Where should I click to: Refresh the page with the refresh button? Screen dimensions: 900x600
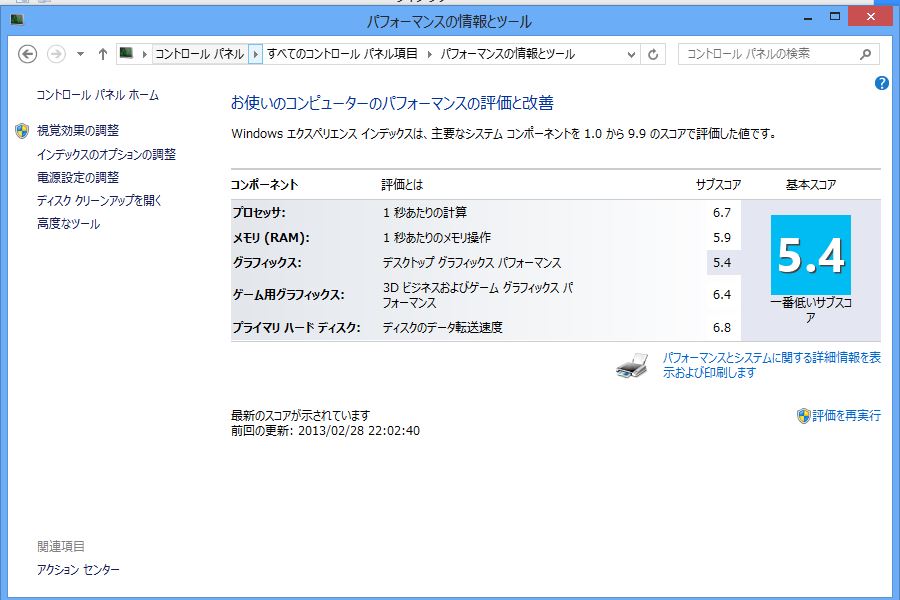pyautogui.click(x=653, y=55)
